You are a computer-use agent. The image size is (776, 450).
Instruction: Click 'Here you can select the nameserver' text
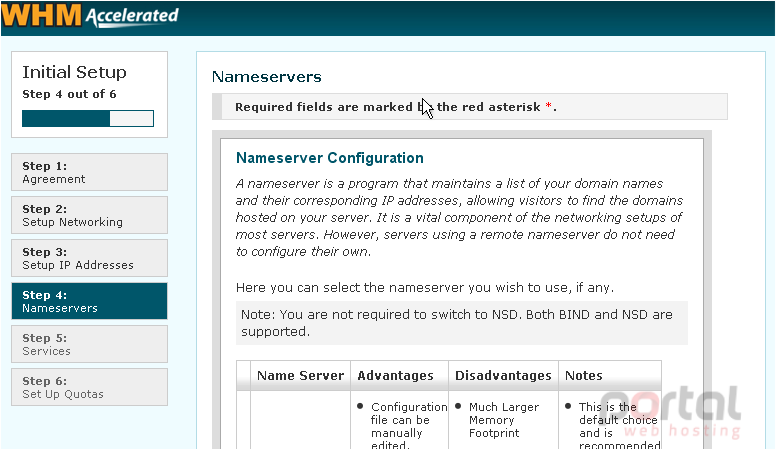point(425,288)
